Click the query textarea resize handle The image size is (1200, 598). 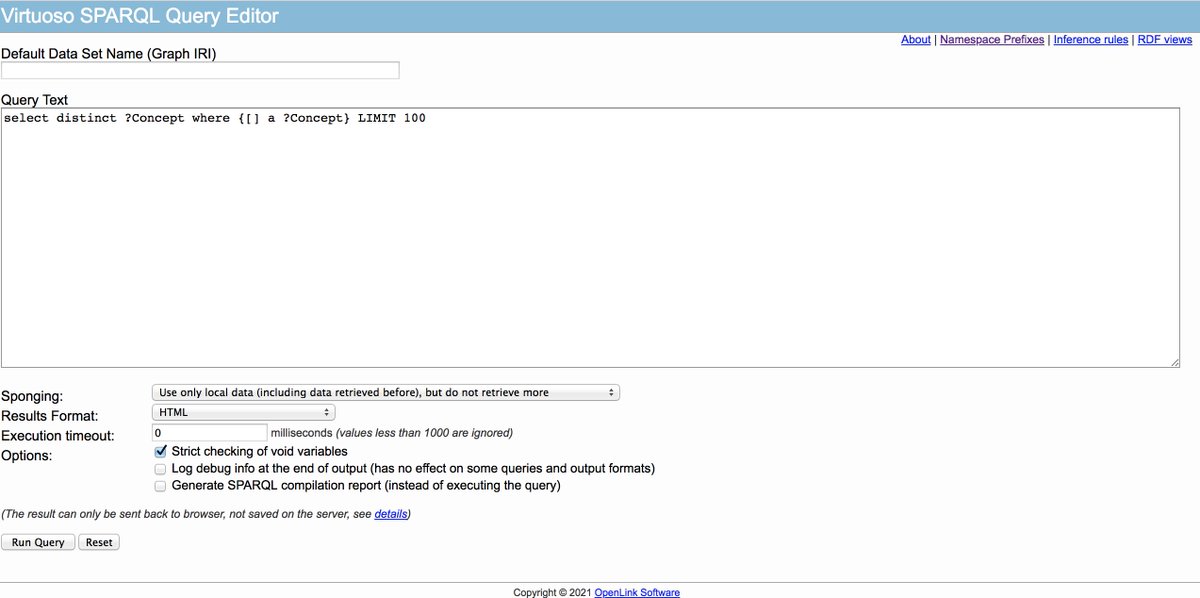coord(1174,362)
